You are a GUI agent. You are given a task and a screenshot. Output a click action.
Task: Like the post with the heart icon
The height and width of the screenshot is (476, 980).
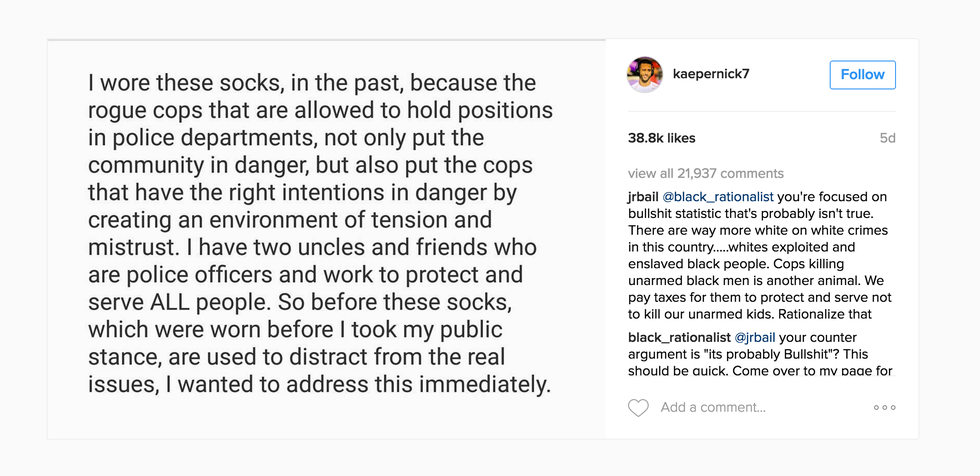tap(638, 407)
